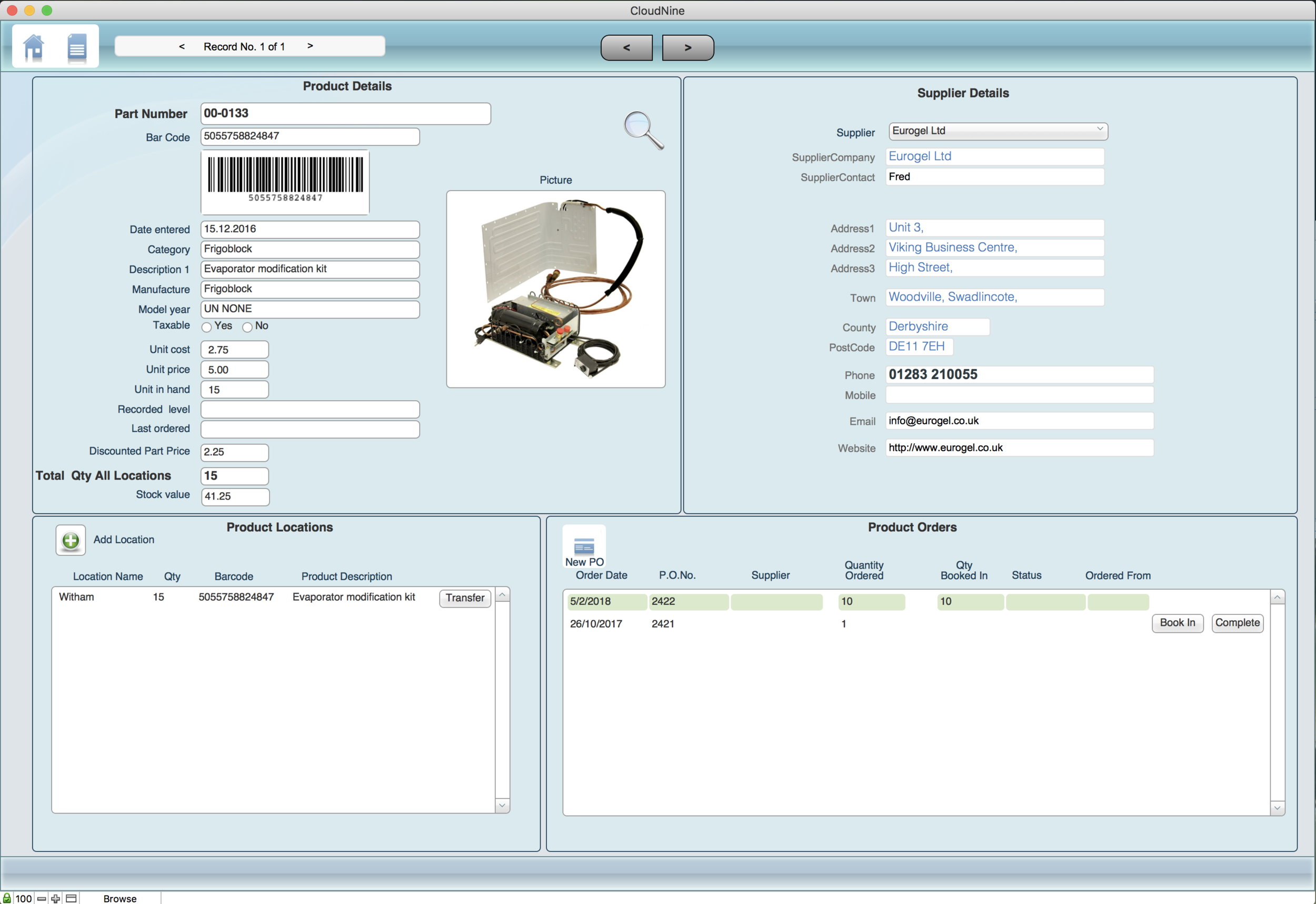
Task: Select Taxable Yes radio button
Action: tap(207, 327)
